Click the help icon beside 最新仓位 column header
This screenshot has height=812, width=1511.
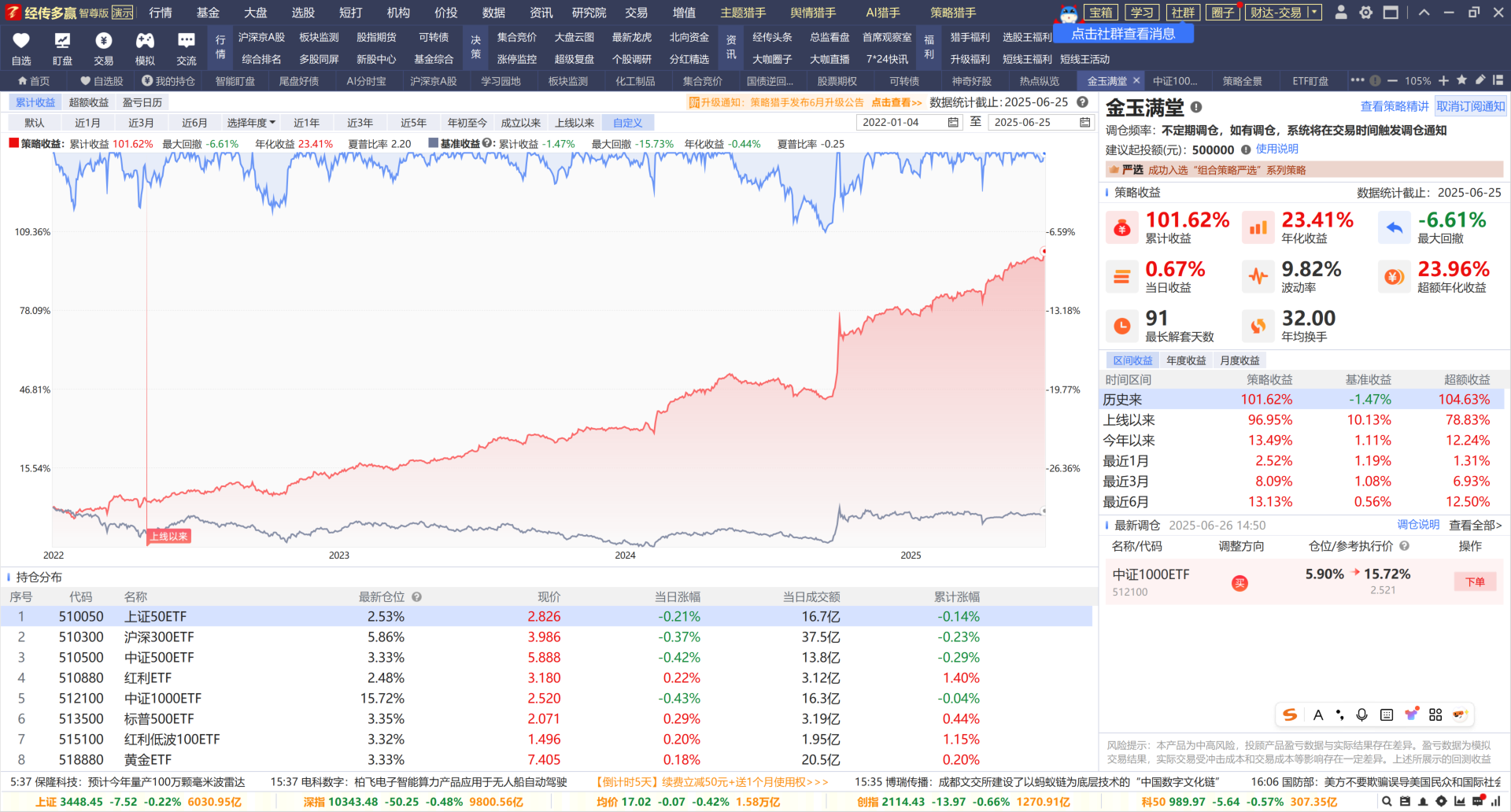(416, 597)
